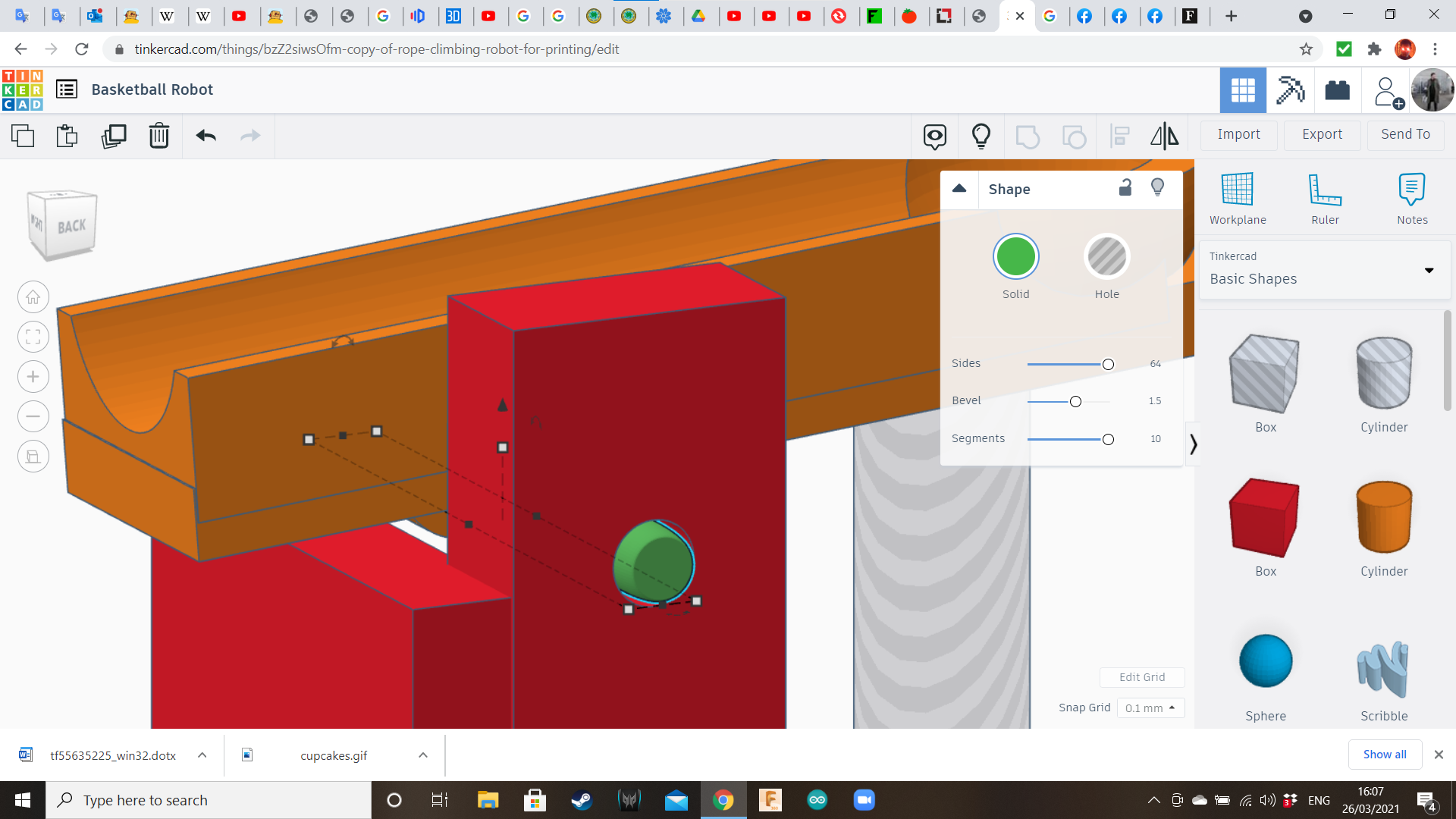Image resolution: width=1456 pixels, height=819 pixels.
Task: Click the Duplicate and repeat icon
Action: [114, 136]
